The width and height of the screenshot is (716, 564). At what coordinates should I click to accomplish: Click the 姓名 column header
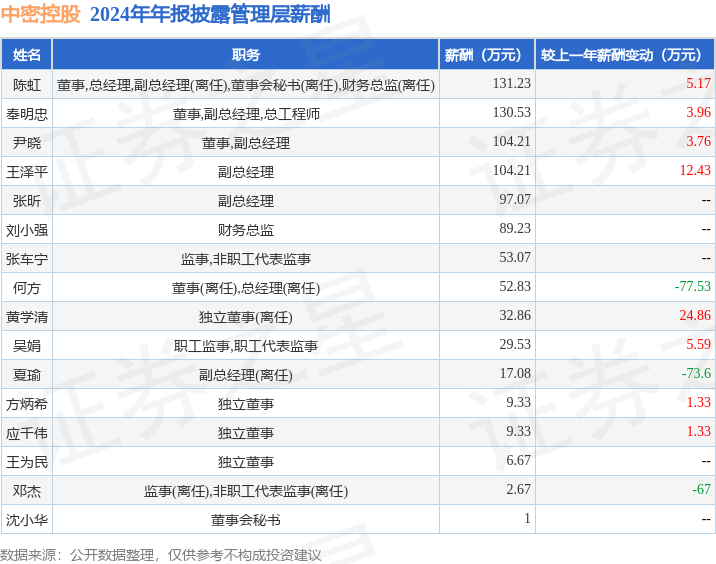coord(26,55)
